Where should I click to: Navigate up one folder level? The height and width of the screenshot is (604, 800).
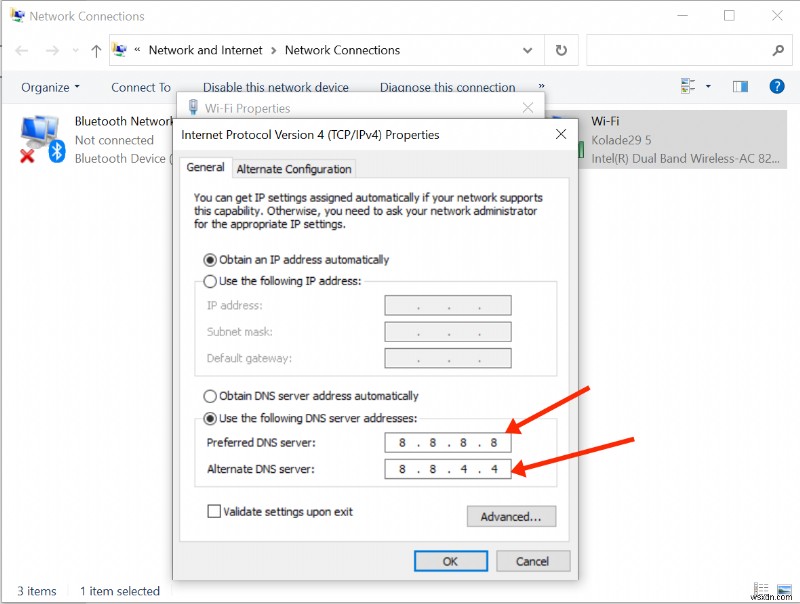(96, 50)
